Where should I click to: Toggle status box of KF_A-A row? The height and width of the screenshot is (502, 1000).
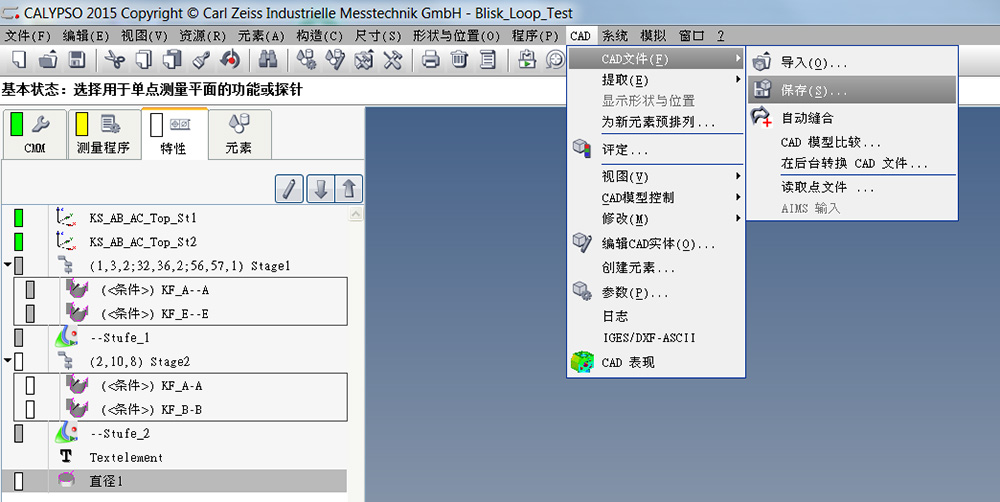[30, 386]
